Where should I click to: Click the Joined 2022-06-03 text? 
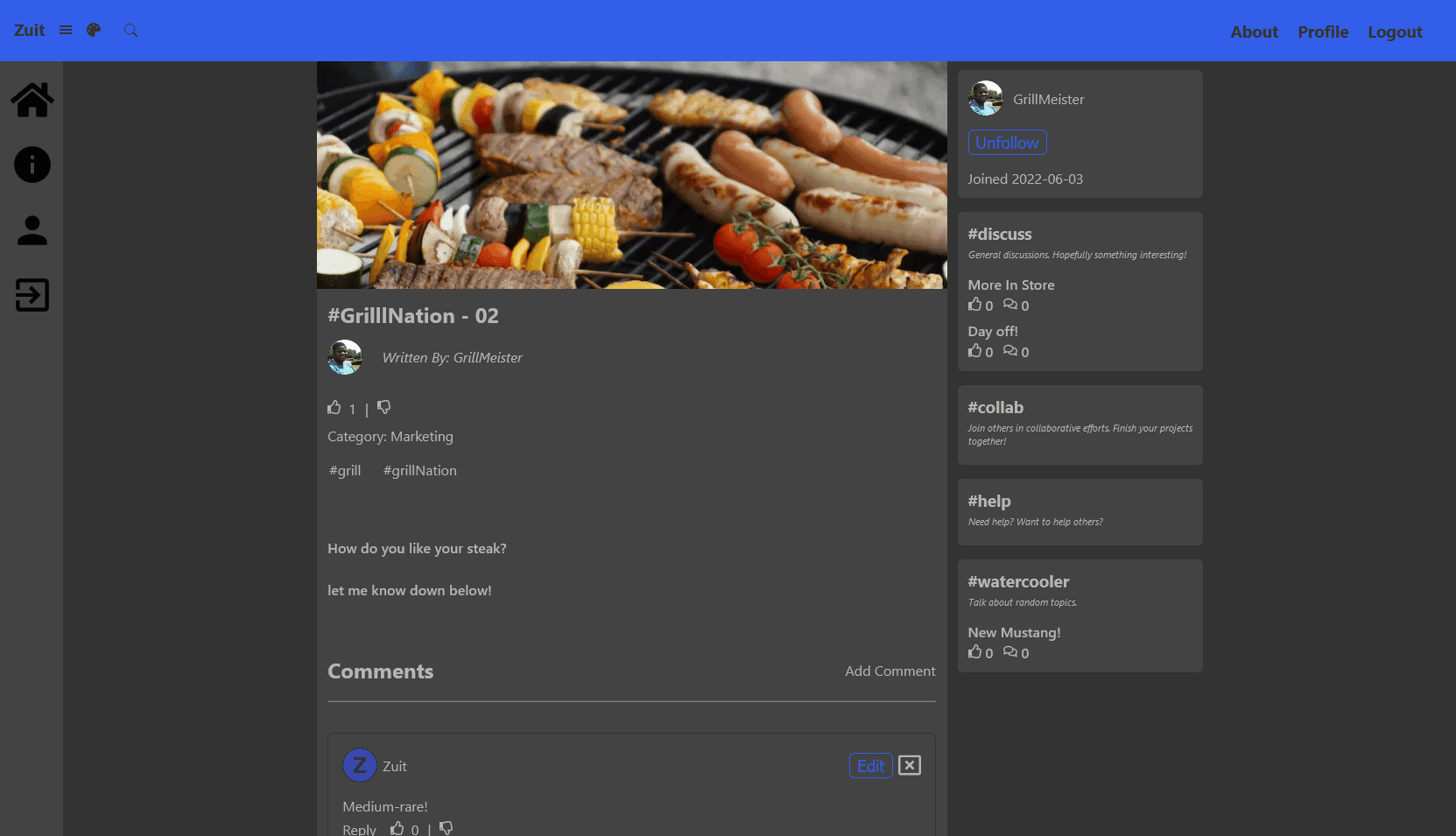click(x=1025, y=179)
